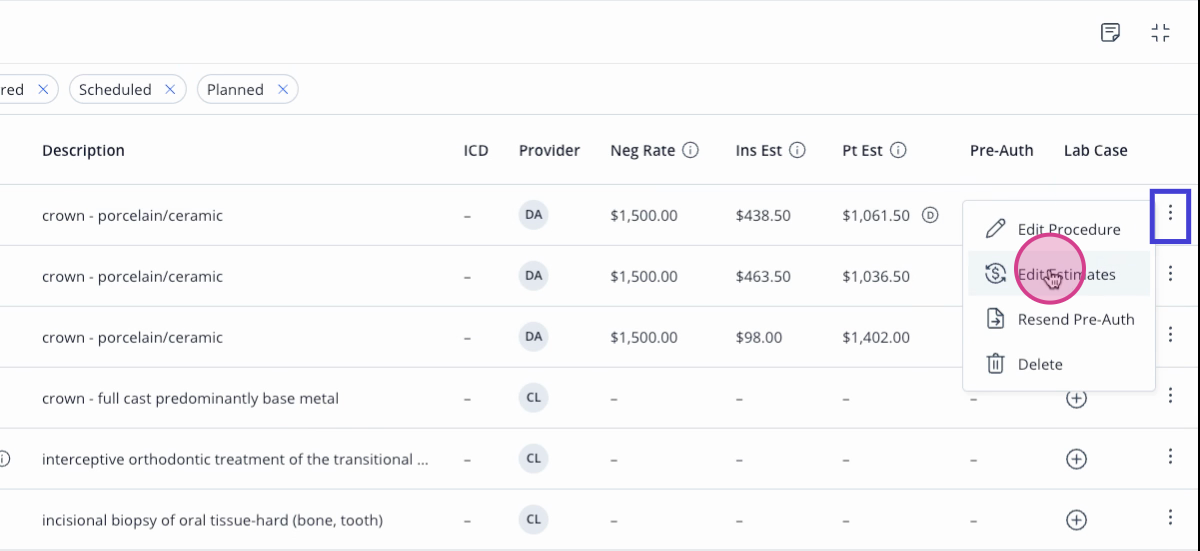Click Ins Est value $438.50
The image size is (1200, 551).
[x=763, y=215]
